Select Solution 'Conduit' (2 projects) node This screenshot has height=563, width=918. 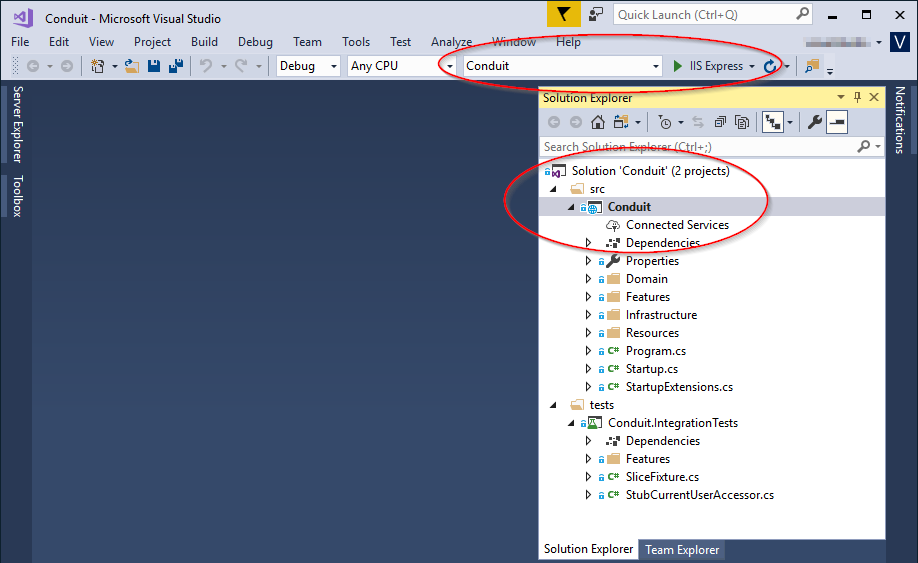coord(650,171)
